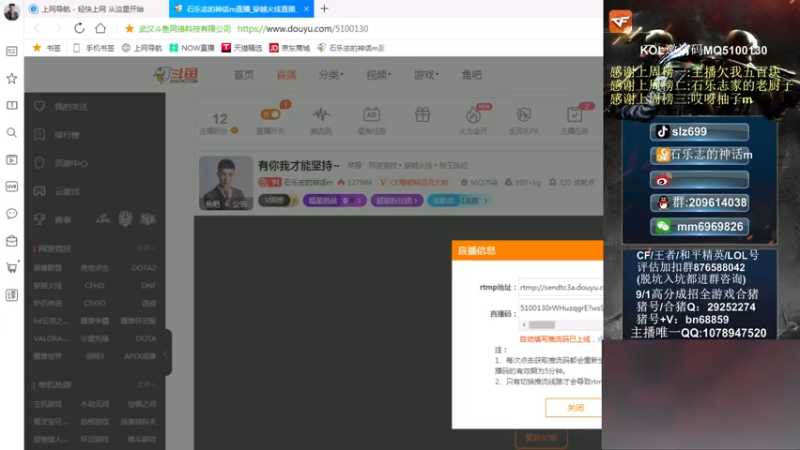The image size is (800, 450).
Task: Open the search magnifier in browser sidebar
Action: coord(12,133)
